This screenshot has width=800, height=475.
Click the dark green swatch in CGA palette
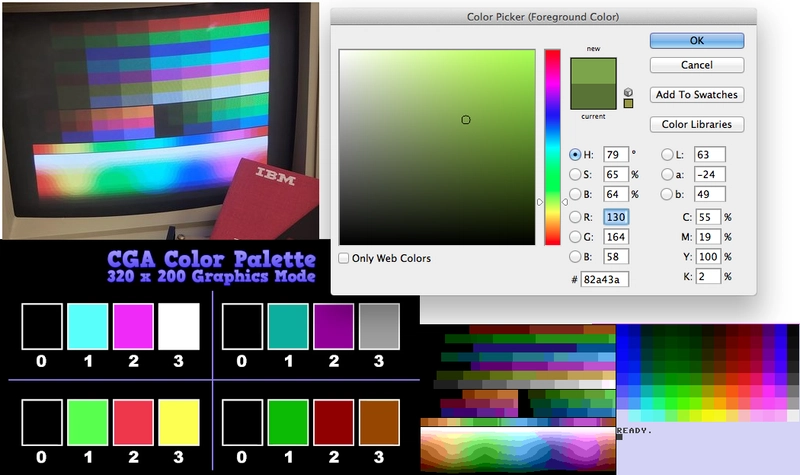coord(288,422)
